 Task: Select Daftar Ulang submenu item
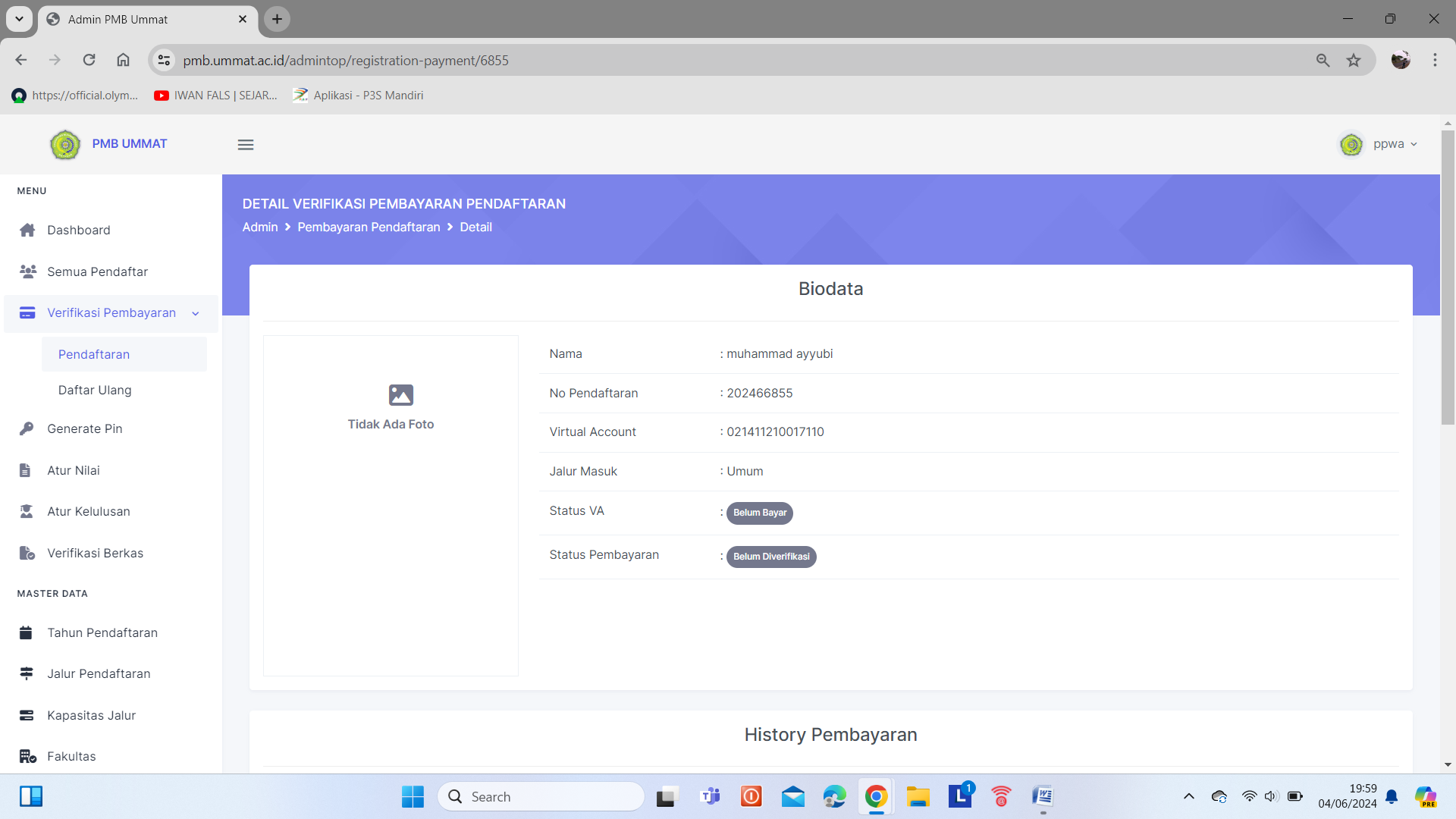(x=95, y=390)
